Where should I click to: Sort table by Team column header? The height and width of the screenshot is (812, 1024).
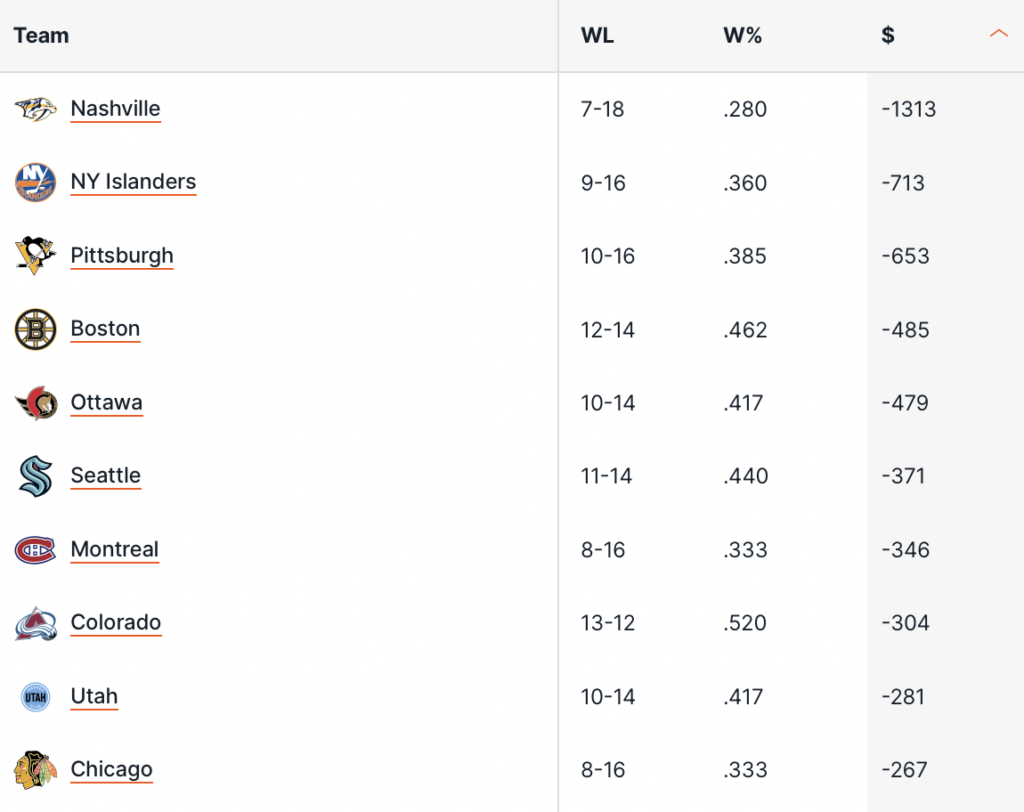pos(42,36)
